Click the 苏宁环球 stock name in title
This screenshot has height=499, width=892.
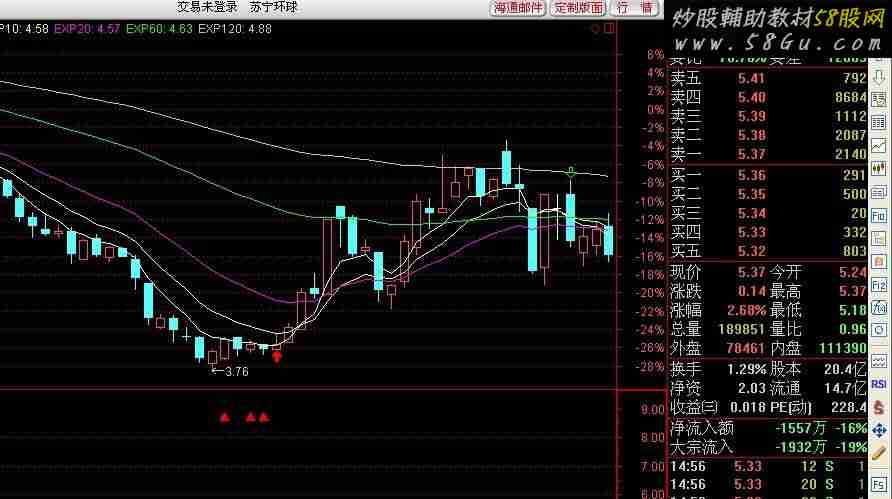(274, 7)
